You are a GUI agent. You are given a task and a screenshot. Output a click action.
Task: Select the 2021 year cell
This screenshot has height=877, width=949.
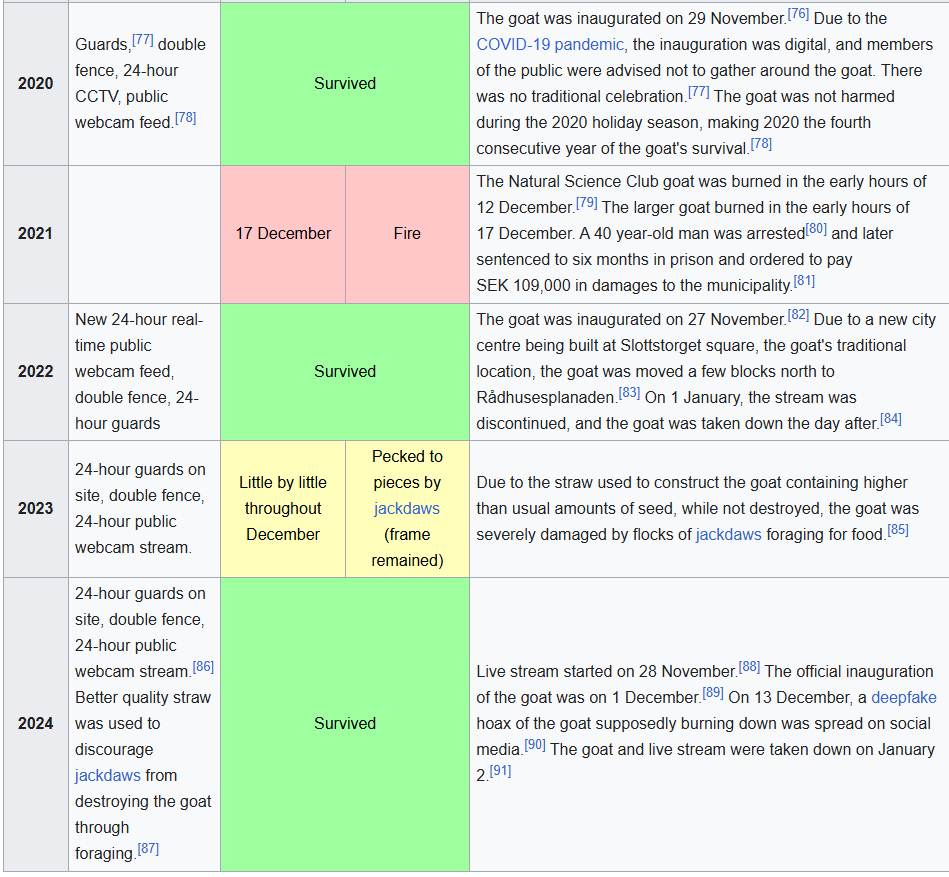click(36, 234)
